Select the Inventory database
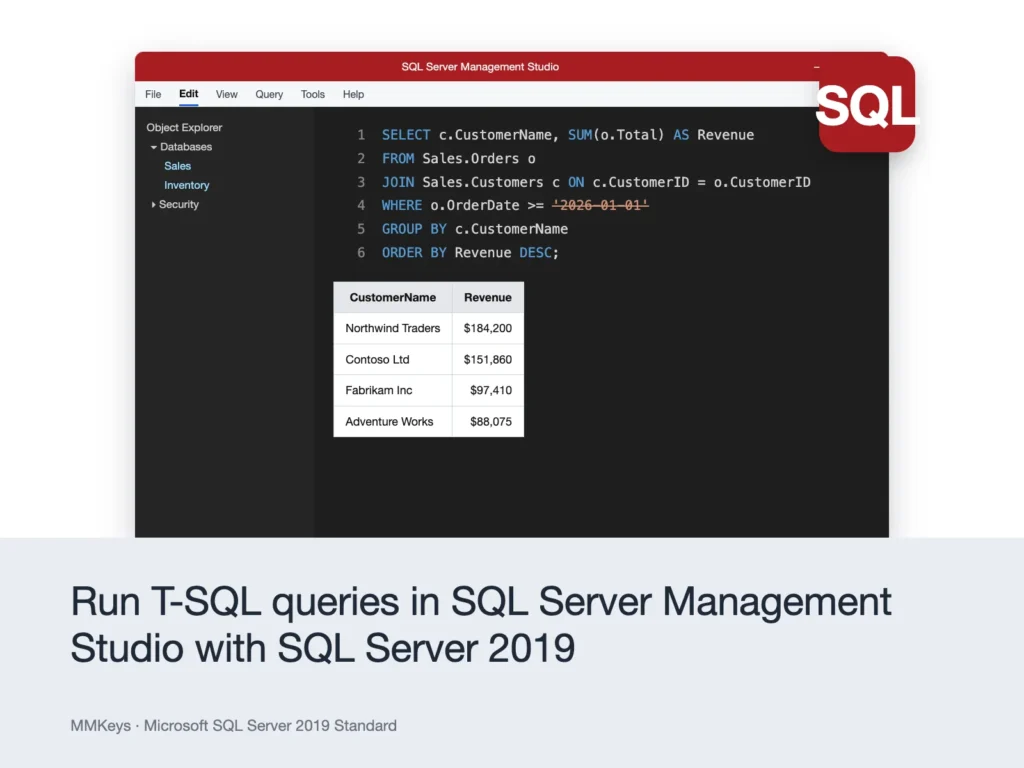This screenshot has width=1024, height=768. [x=187, y=185]
